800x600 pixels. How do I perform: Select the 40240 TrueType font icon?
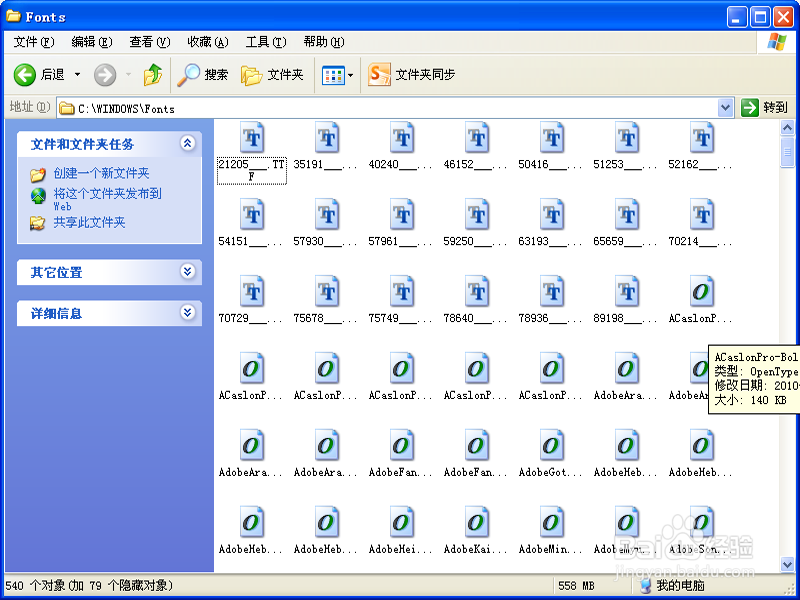(x=402, y=138)
